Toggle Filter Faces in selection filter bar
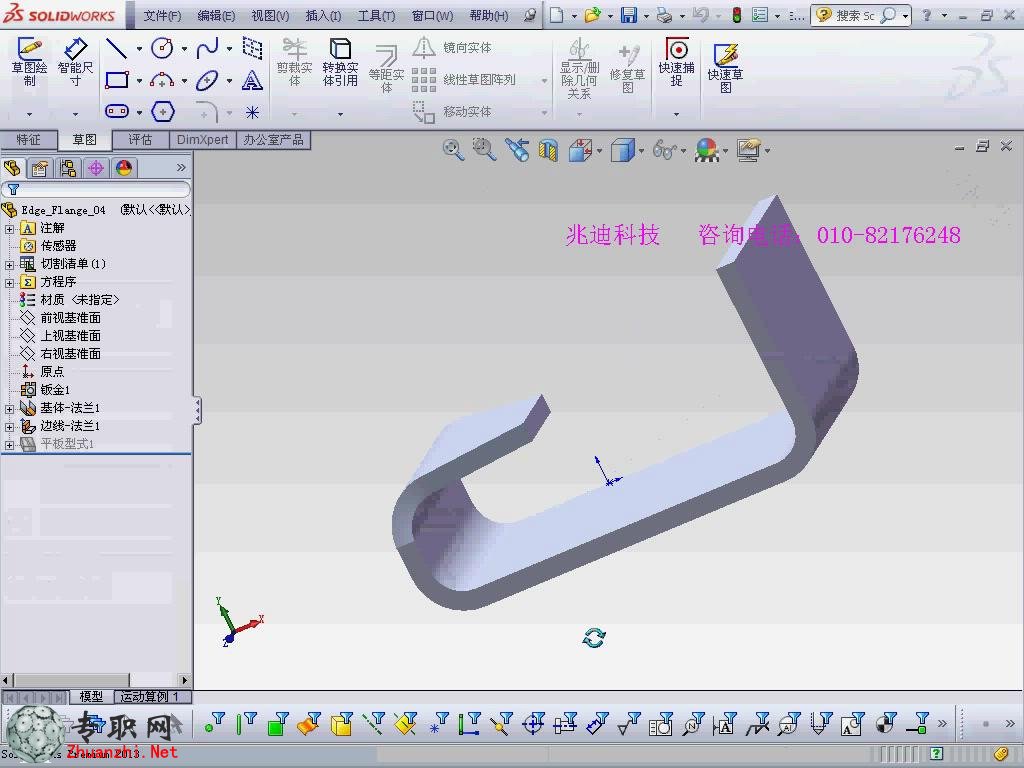The height and width of the screenshot is (768, 1024). (278, 724)
